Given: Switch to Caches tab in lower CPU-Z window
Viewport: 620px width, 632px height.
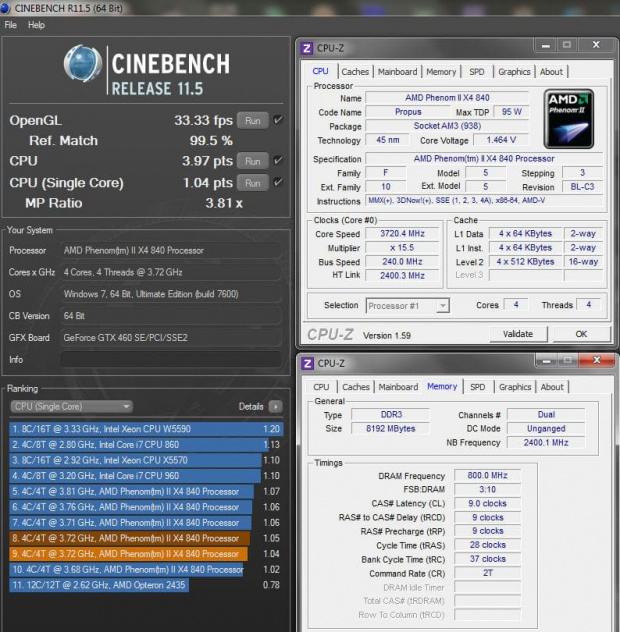Looking at the screenshot, I should pos(356,387).
